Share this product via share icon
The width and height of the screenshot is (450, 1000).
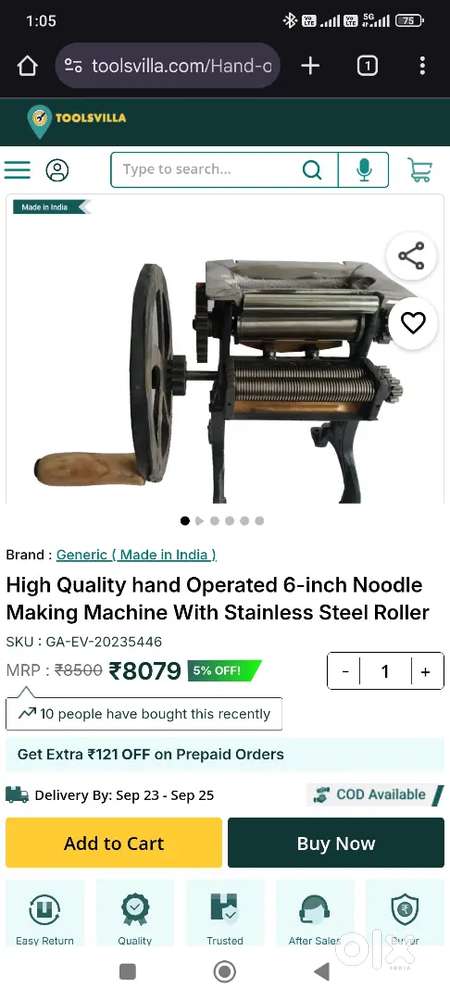click(412, 256)
